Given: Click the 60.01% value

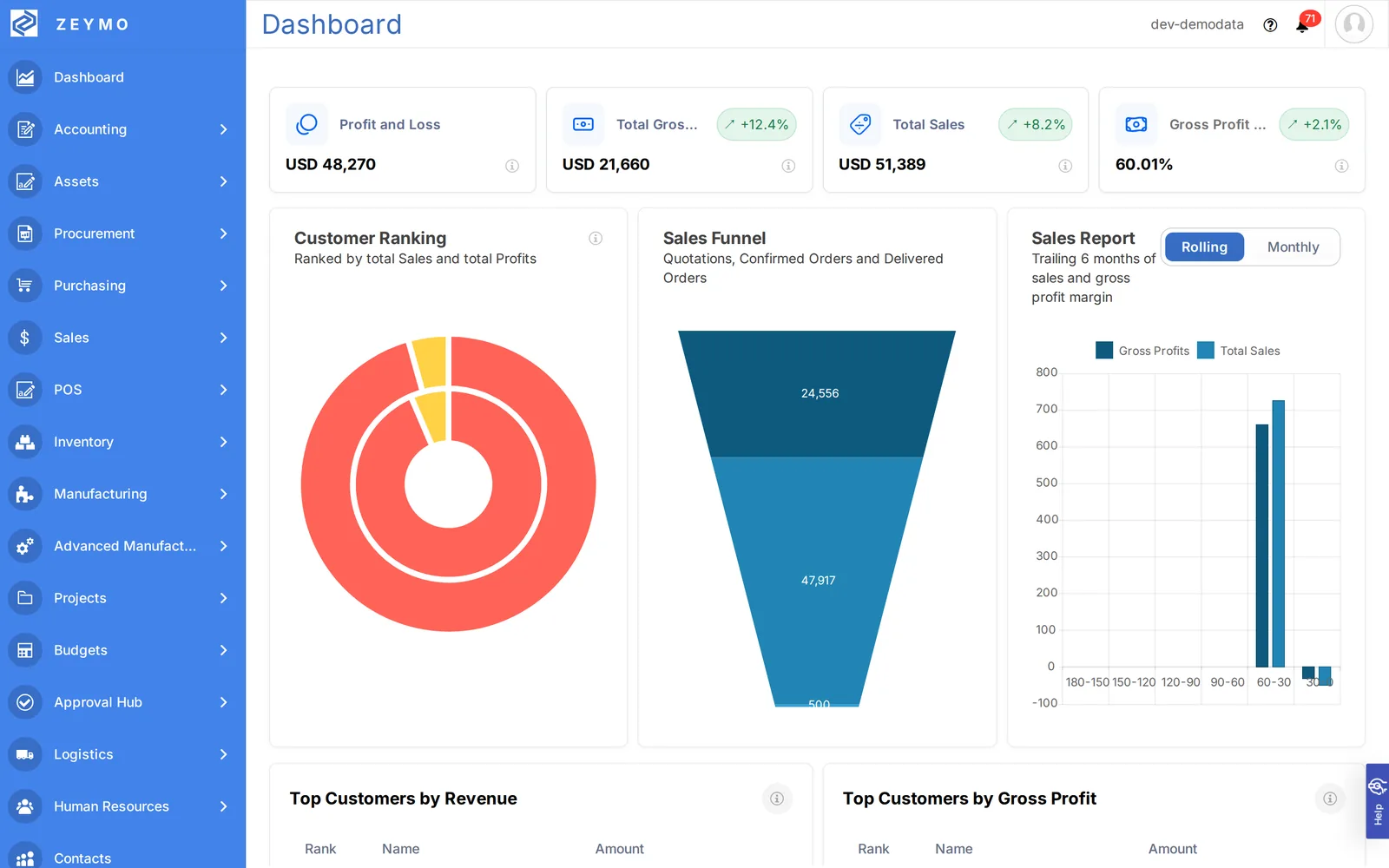Looking at the screenshot, I should pyautogui.click(x=1143, y=164).
